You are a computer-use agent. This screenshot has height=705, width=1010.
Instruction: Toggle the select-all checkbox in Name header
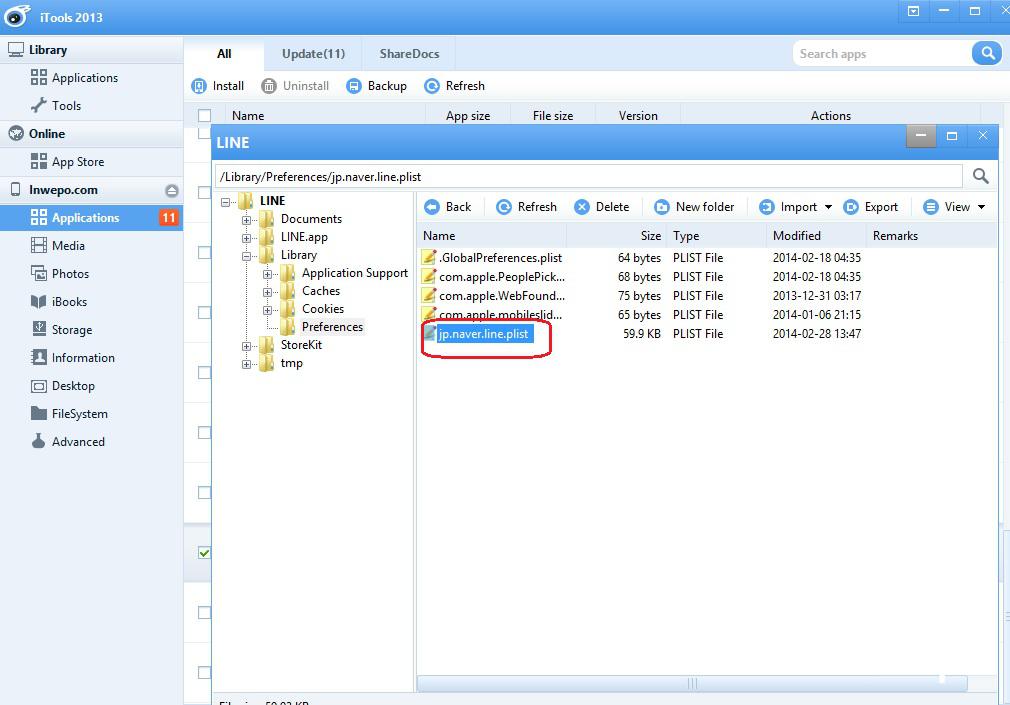pyautogui.click(x=205, y=116)
